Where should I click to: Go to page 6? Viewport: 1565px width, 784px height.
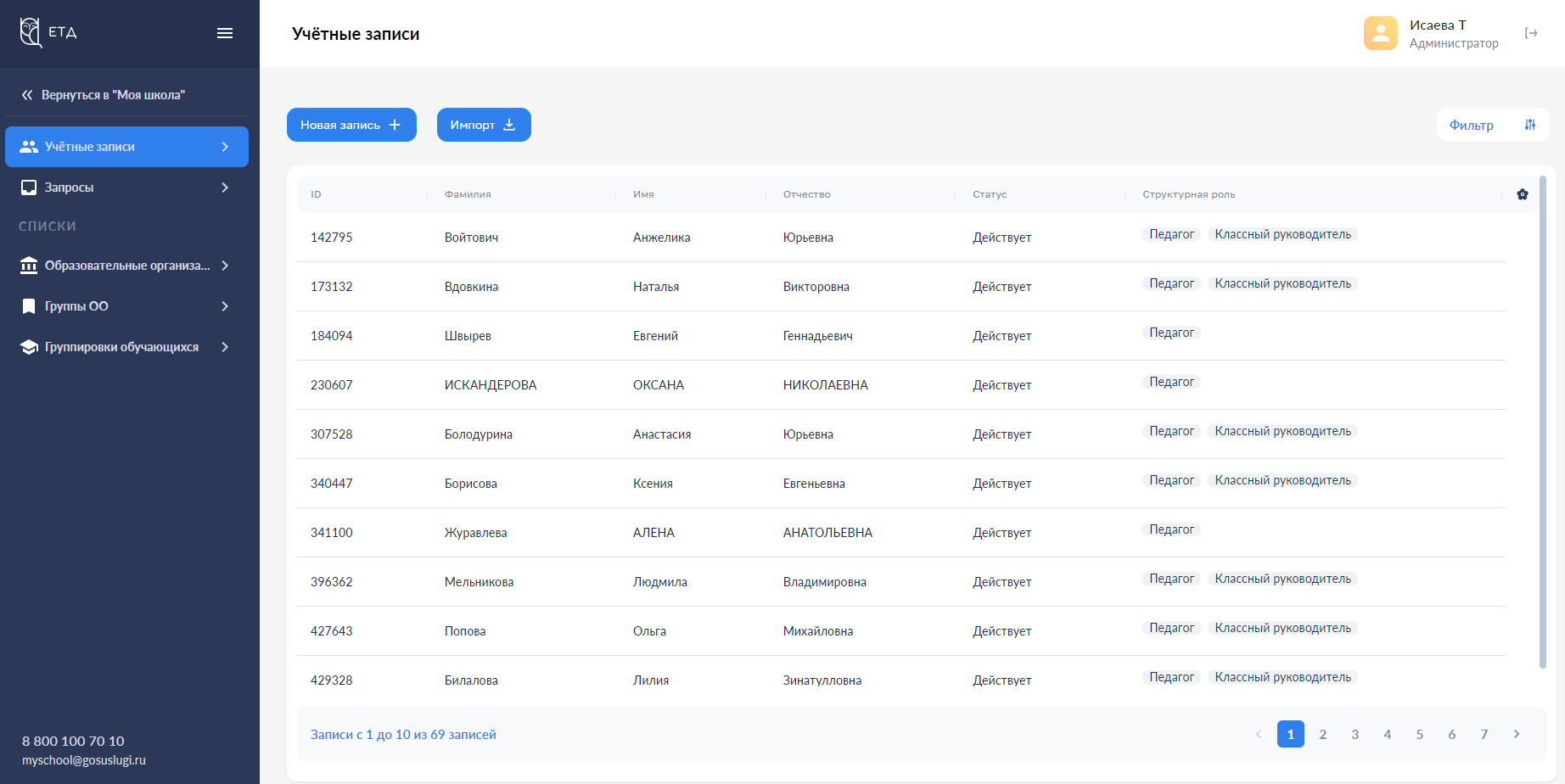pyautogui.click(x=1452, y=734)
